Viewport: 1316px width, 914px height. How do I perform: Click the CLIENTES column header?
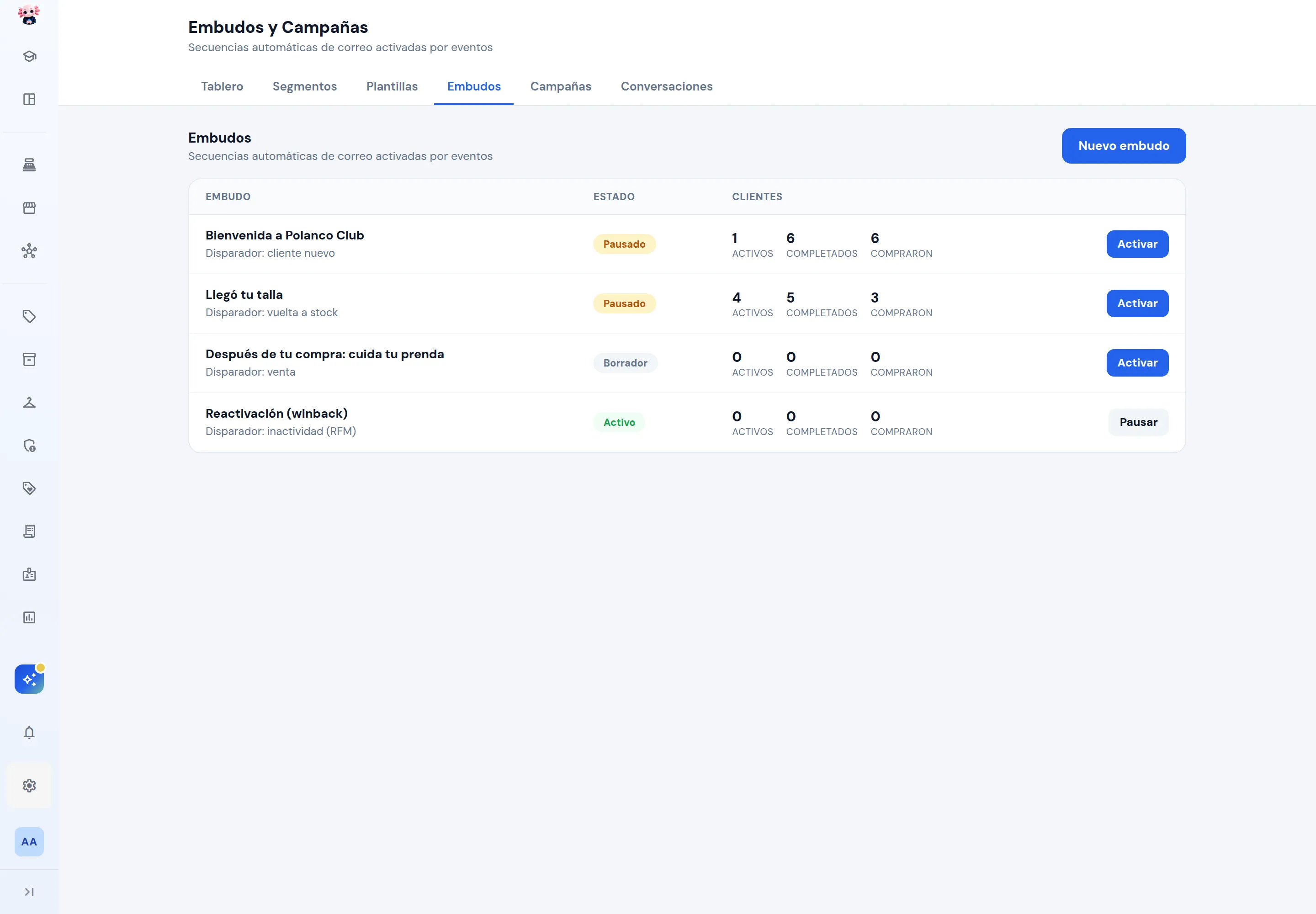[757, 197]
